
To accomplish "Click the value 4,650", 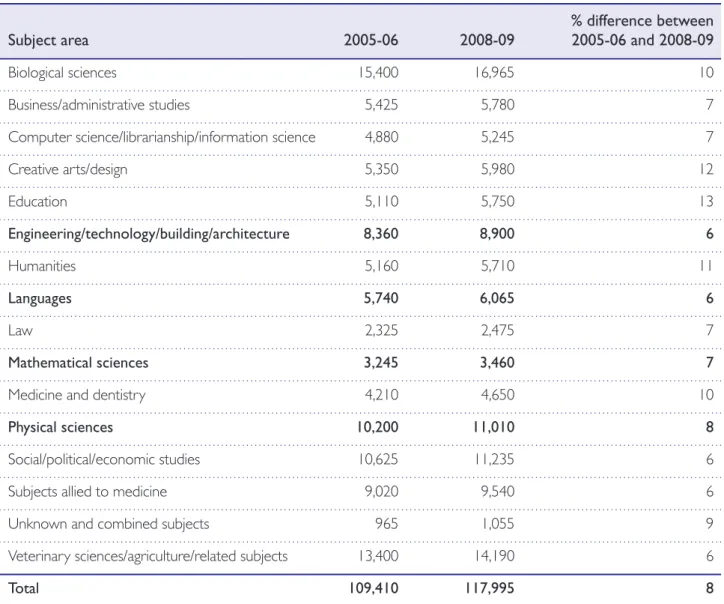I will pos(498,395).
